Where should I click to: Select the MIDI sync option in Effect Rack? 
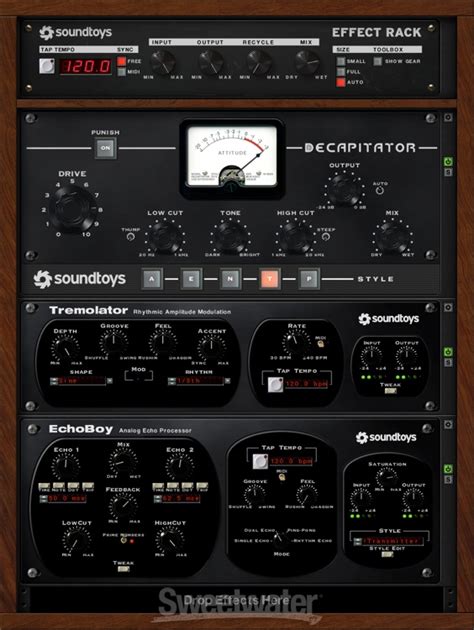click(121, 72)
